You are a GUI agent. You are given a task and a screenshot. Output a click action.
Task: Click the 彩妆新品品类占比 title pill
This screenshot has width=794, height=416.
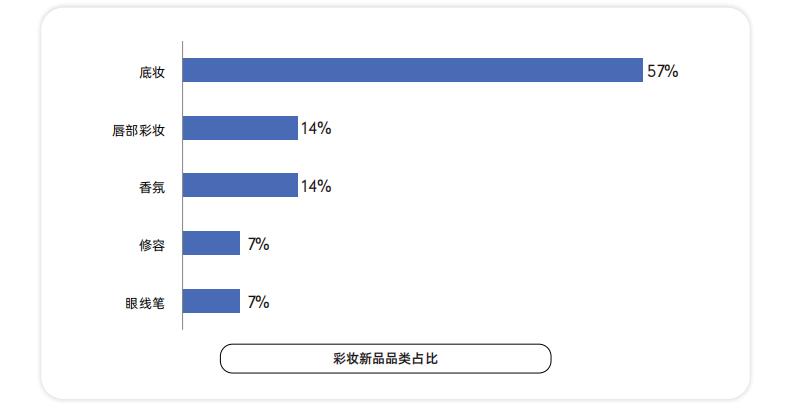[x=385, y=359]
